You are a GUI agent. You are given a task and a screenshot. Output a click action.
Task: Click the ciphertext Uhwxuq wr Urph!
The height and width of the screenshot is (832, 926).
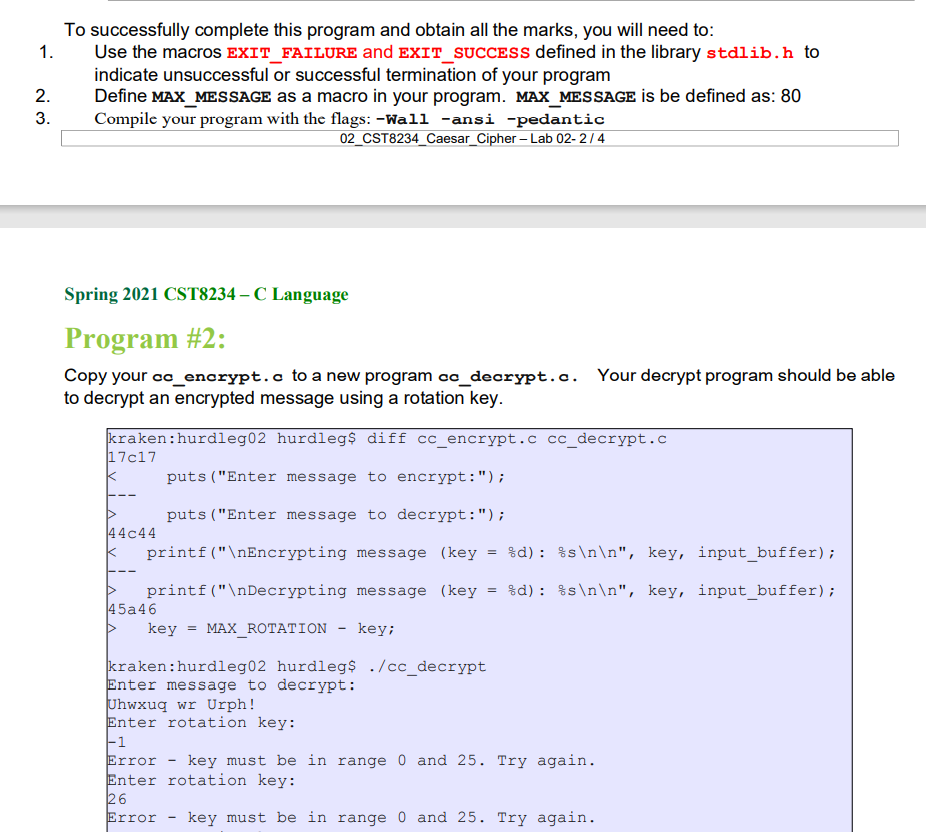181,704
